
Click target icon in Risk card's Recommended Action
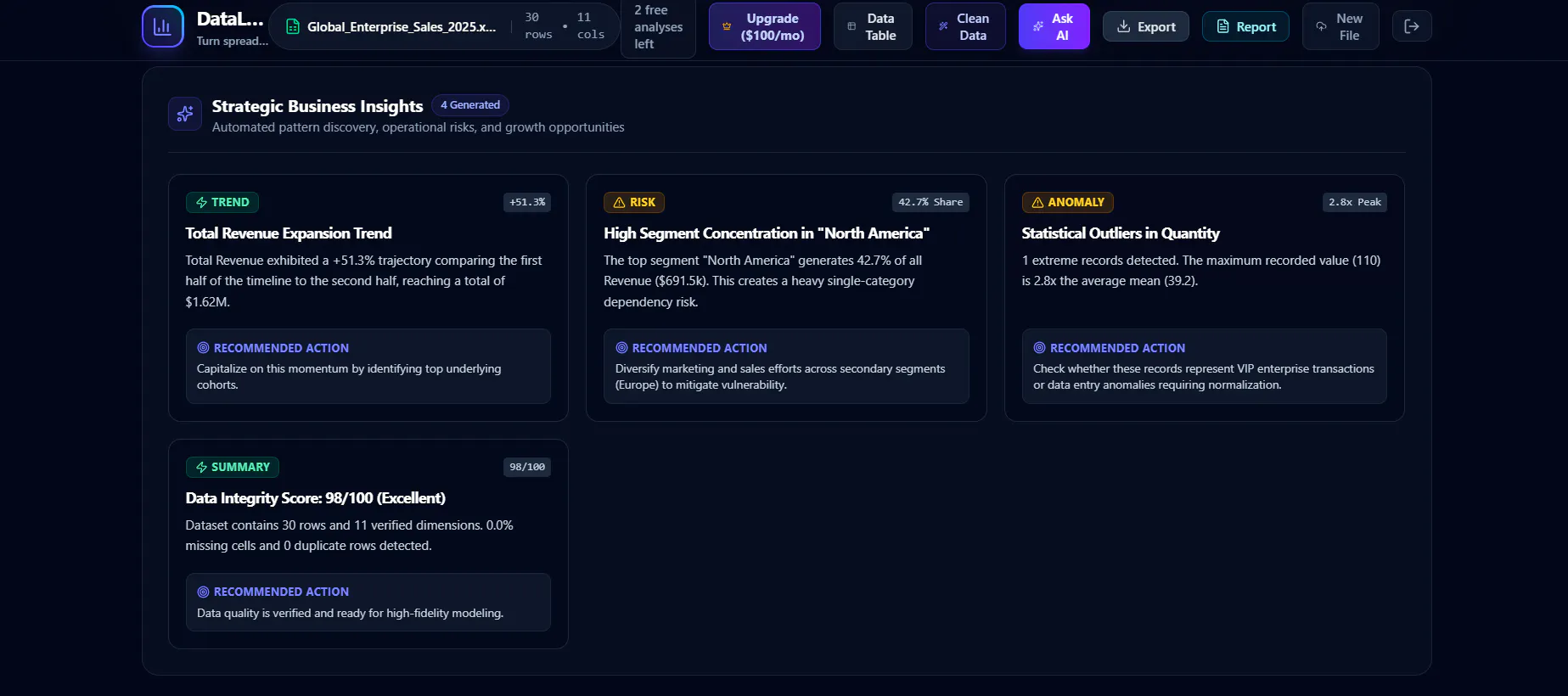pyautogui.click(x=621, y=348)
